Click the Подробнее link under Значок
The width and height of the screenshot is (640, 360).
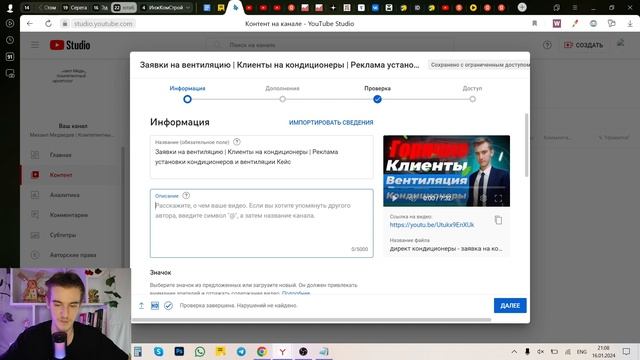click(296, 293)
